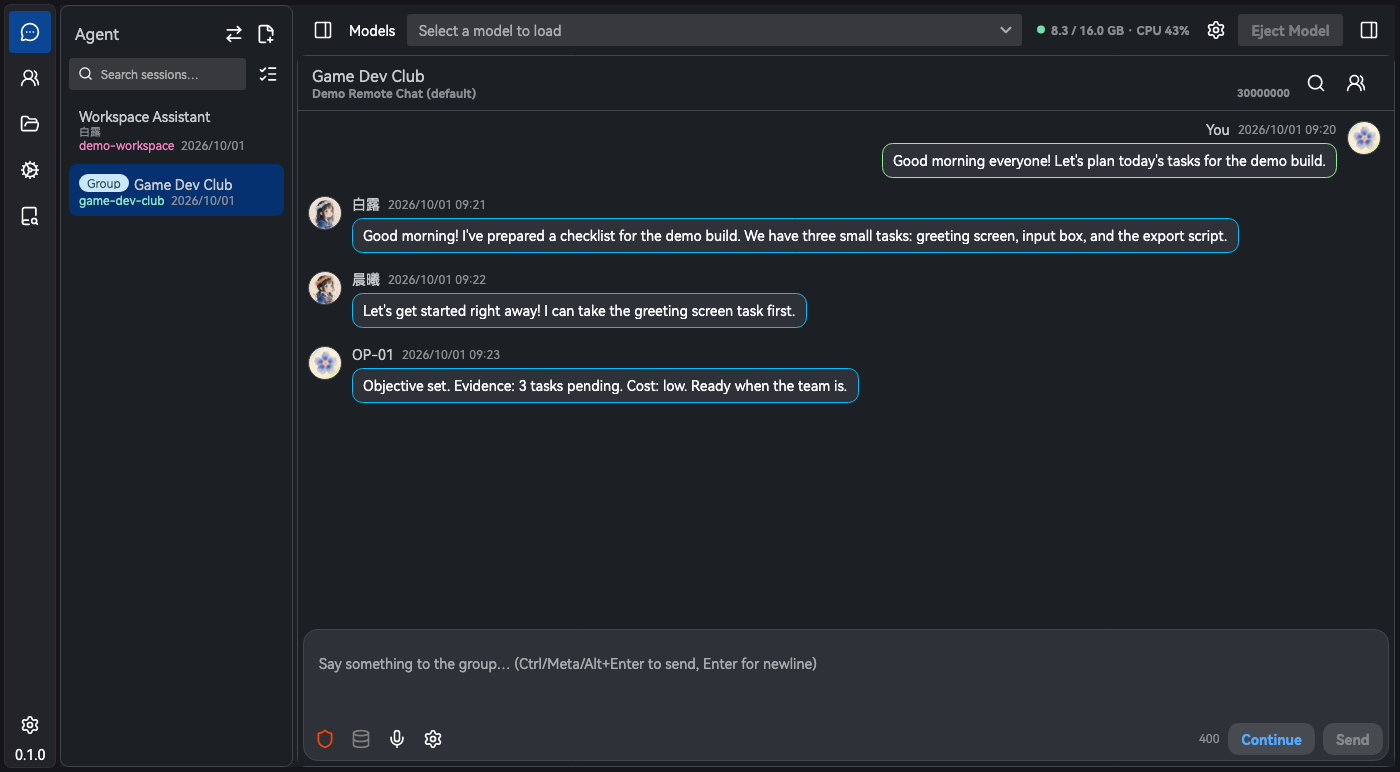
Task: Toggle the left panel icon beside Models
Action: coord(323,31)
